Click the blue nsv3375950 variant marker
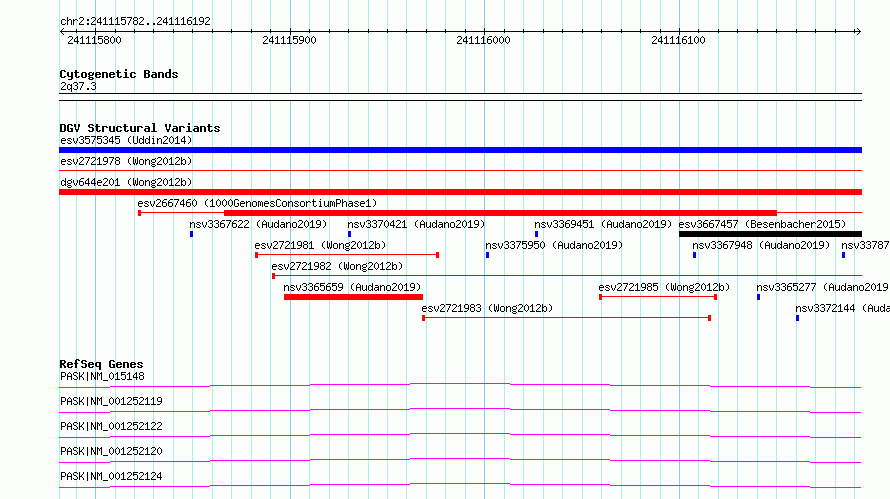890x499 pixels. click(487, 255)
